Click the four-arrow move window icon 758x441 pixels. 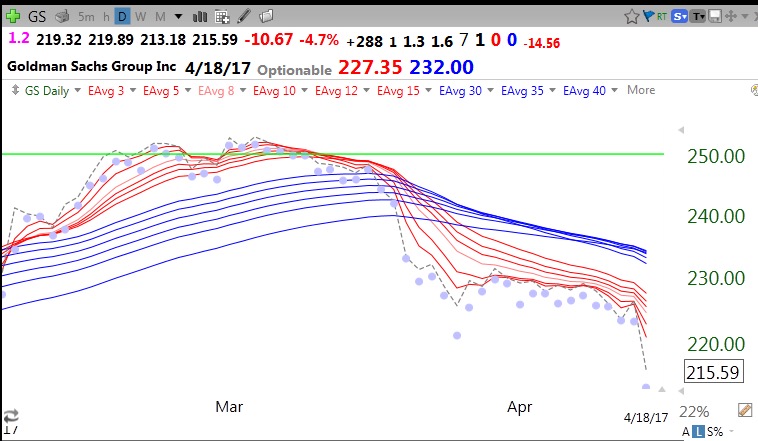(730, 16)
